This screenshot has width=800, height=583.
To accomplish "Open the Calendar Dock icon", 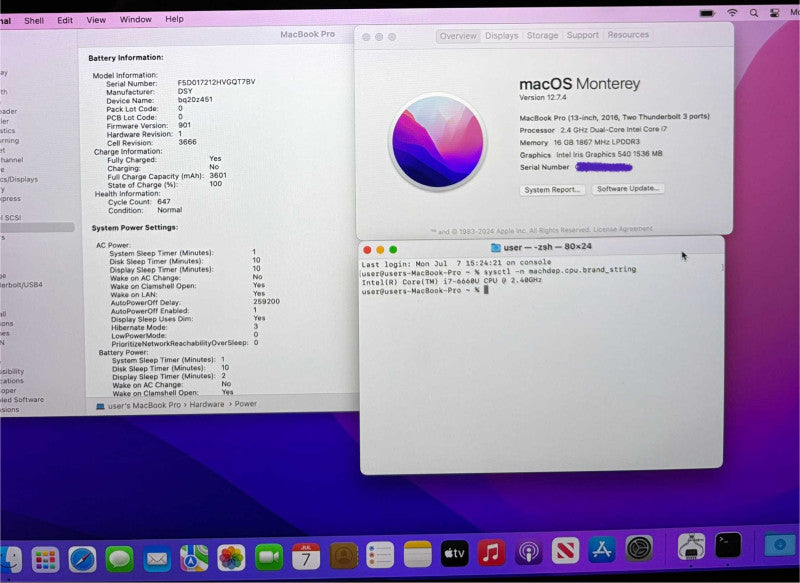I will tap(306, 556).
